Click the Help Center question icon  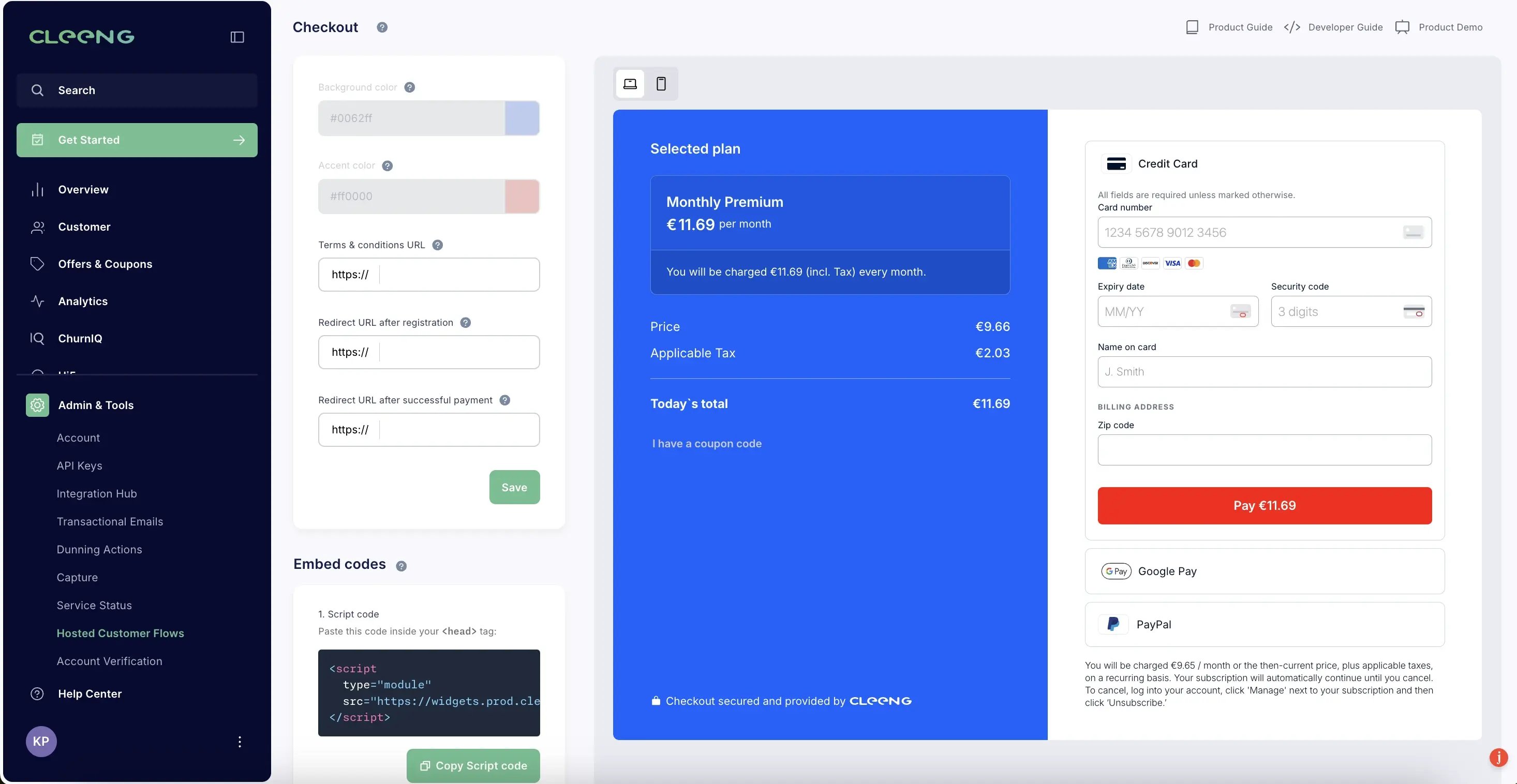(x=37, y=694)
